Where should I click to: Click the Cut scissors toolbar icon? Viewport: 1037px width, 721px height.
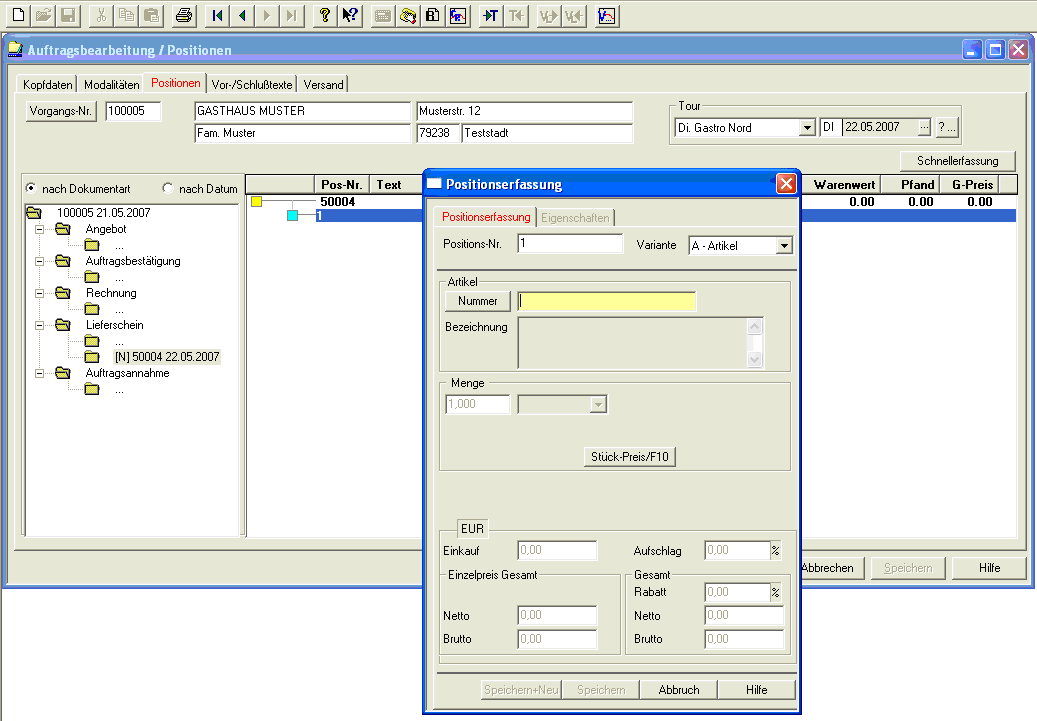(x=101, y=15)
